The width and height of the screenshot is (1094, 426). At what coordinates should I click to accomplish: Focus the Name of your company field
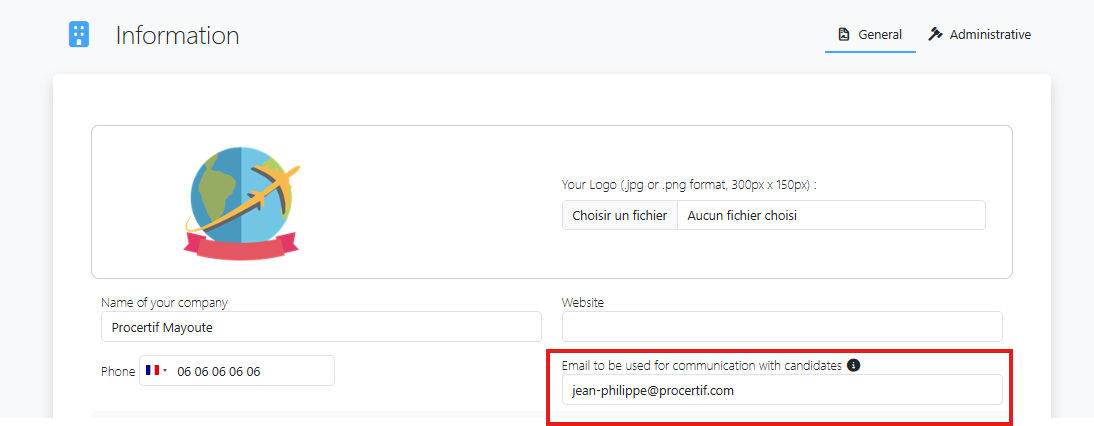pyautogui.click(x=321, y=327)
